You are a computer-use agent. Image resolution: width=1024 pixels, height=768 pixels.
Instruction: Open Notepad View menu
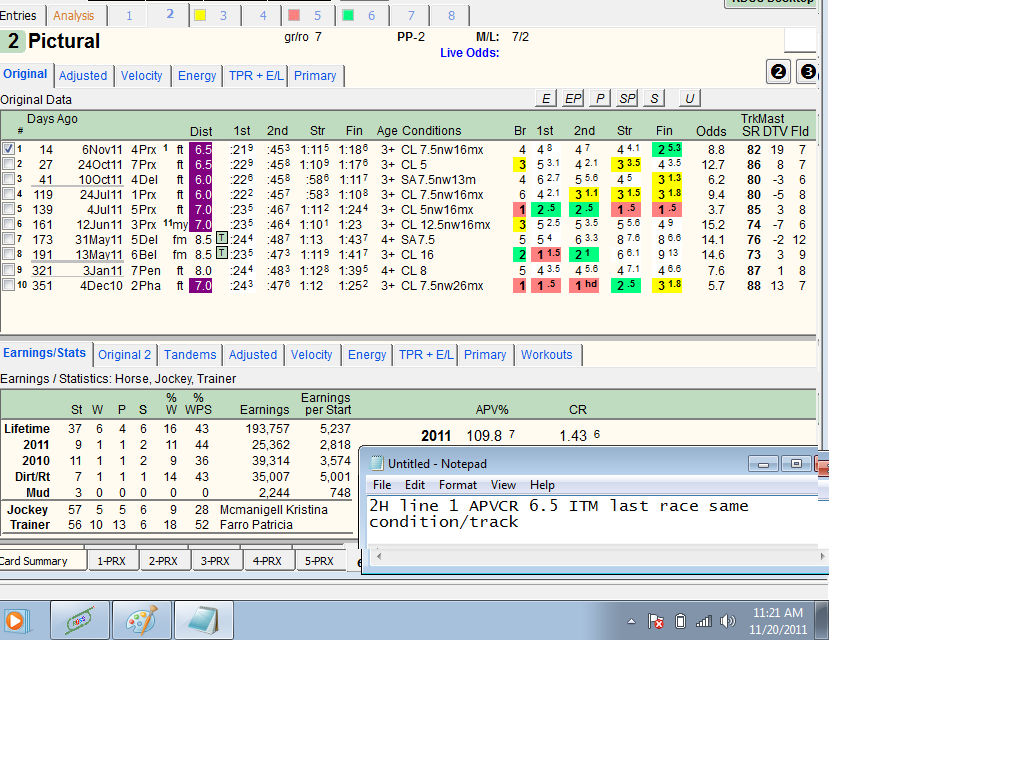pyautogui.click(x=504, y=485)
